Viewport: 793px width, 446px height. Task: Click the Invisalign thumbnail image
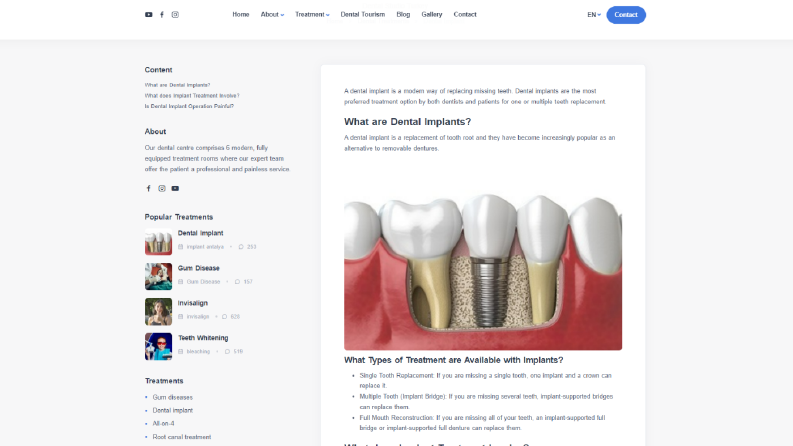tap(158, 311)
